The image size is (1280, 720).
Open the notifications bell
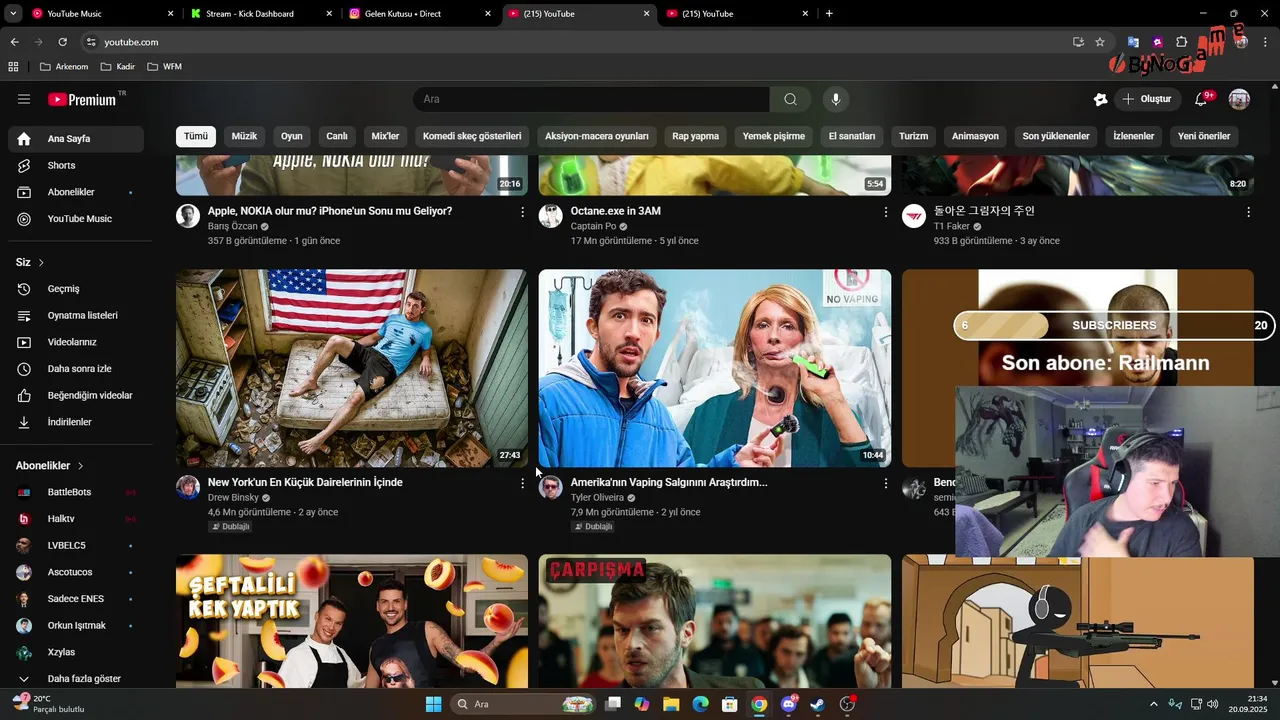[x=1201, y=99]
